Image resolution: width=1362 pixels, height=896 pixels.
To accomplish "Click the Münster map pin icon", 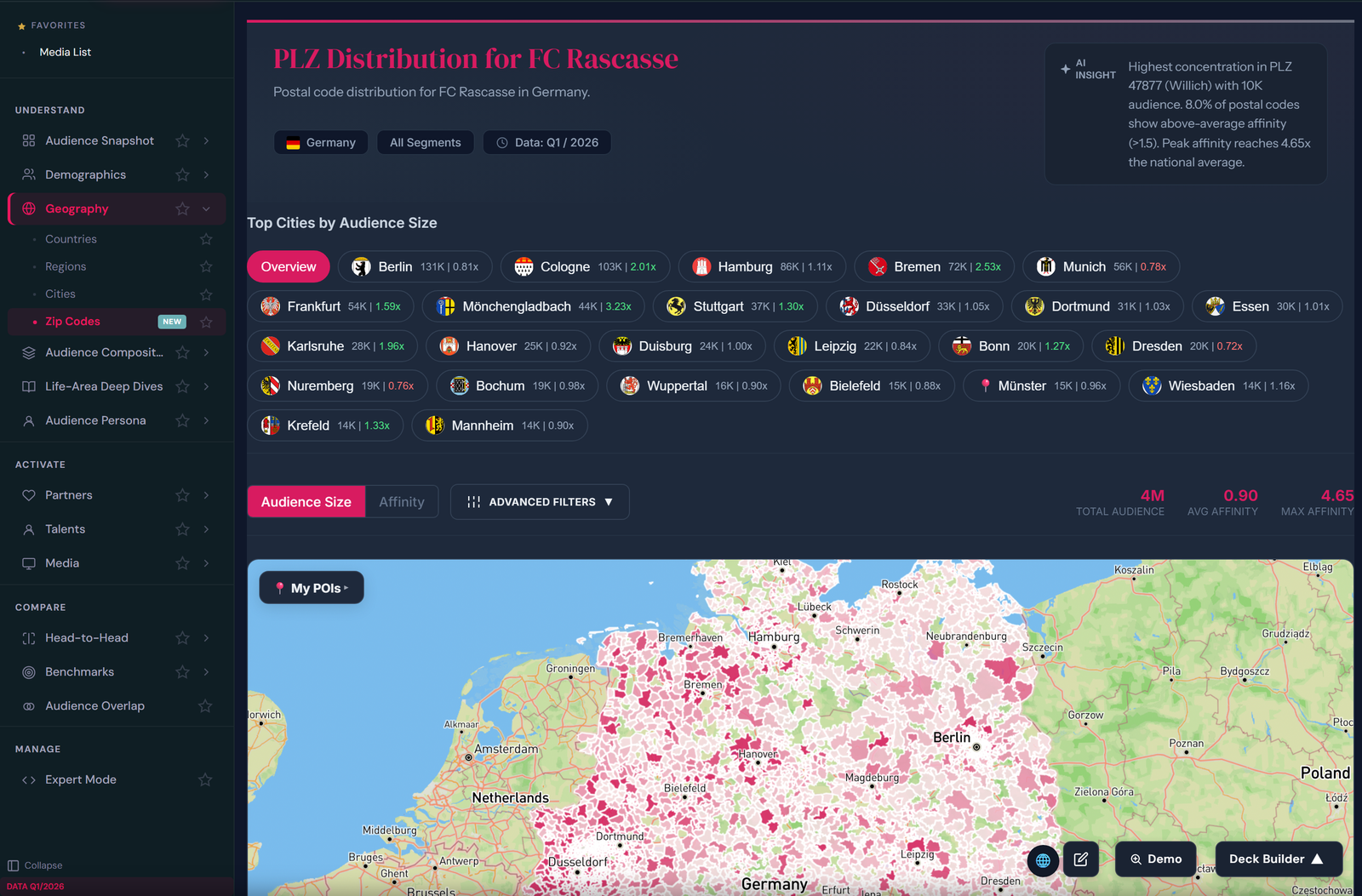I will click(985, 385).
